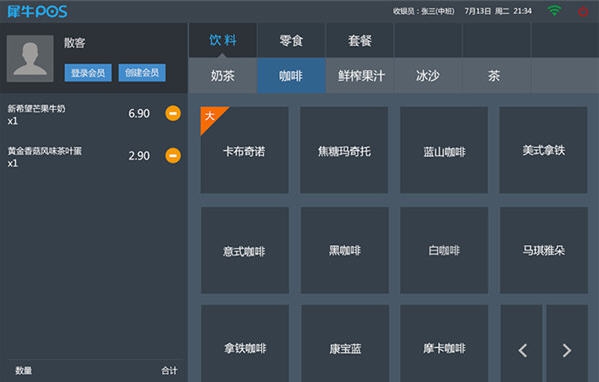Click the 散客 customer name
The width and height of the screenshot is (599, 382).
click(74, 42)
